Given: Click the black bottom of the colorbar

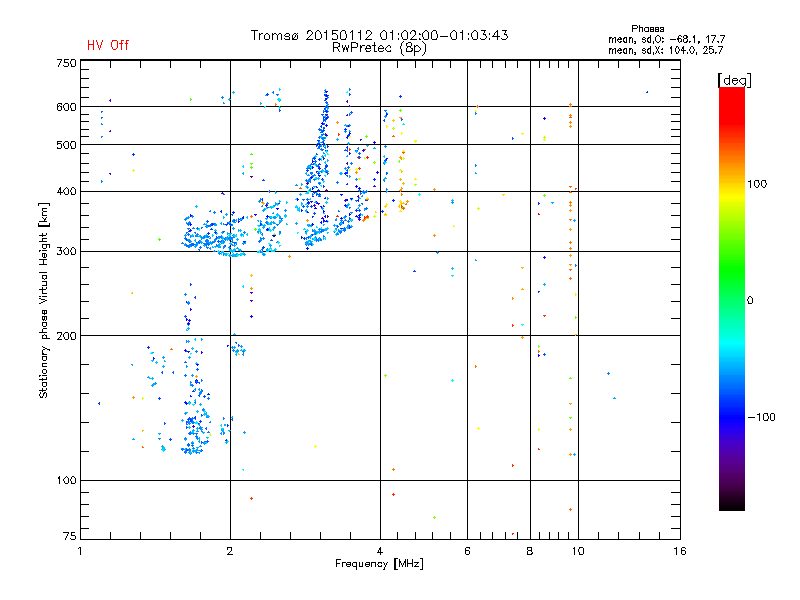Looking at the screenshot, I should point(732,503).
